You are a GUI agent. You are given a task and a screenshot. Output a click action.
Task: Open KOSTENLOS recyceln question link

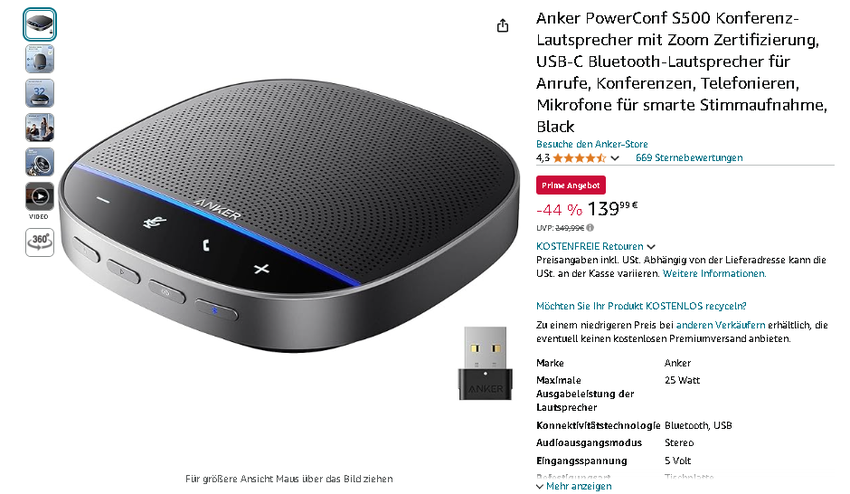pos(641,306)
